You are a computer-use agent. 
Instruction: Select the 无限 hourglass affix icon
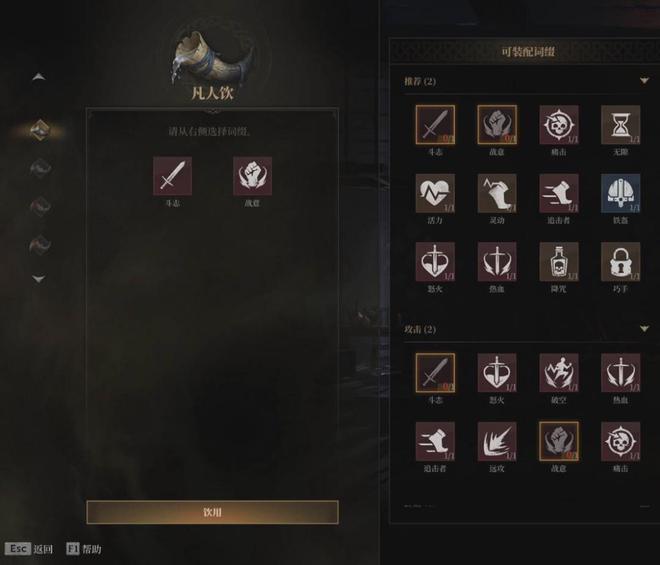(620, 125)
